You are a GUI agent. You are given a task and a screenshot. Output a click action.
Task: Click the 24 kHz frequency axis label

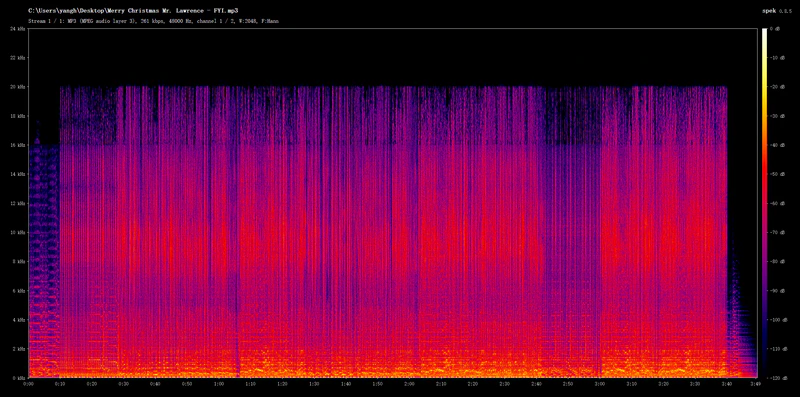point(17,29)
